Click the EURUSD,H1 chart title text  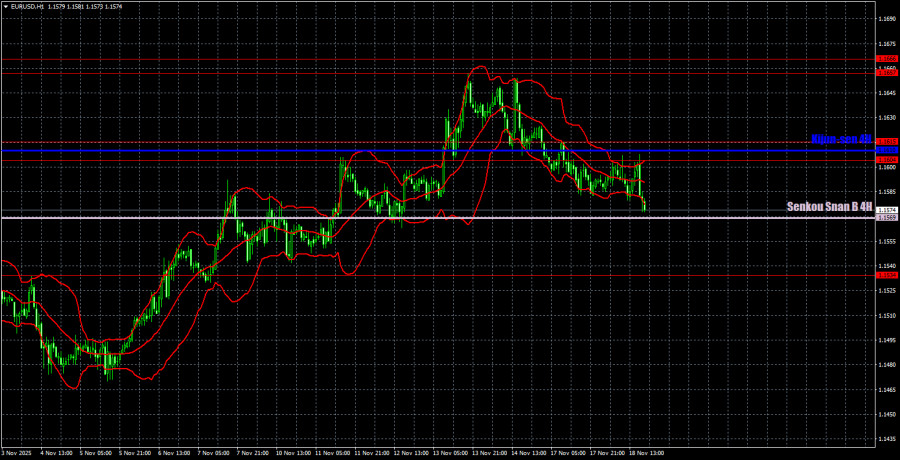(26, 6)
